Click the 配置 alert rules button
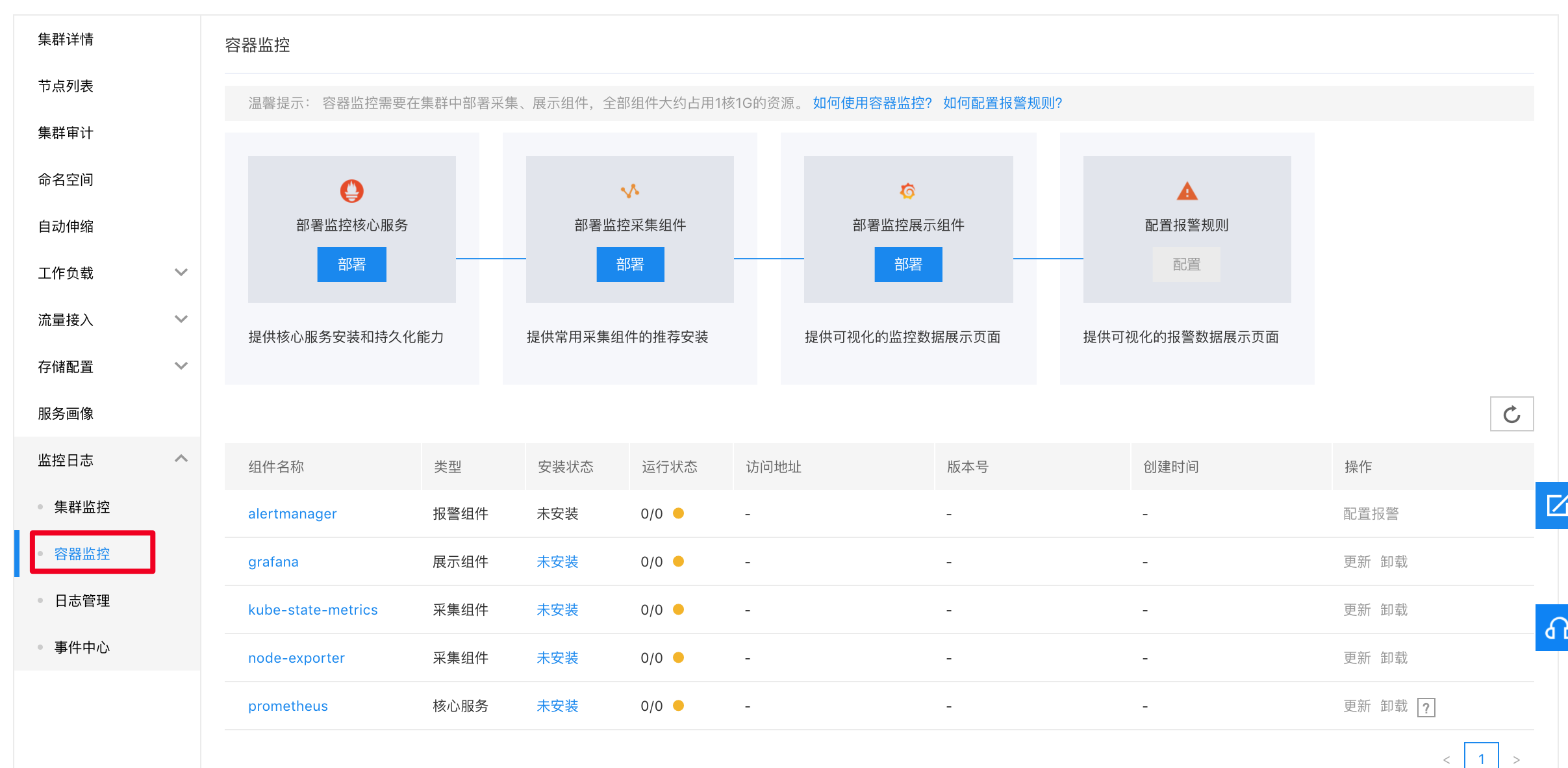This screenshot has height=768, width=1568. pos(1187,264)
